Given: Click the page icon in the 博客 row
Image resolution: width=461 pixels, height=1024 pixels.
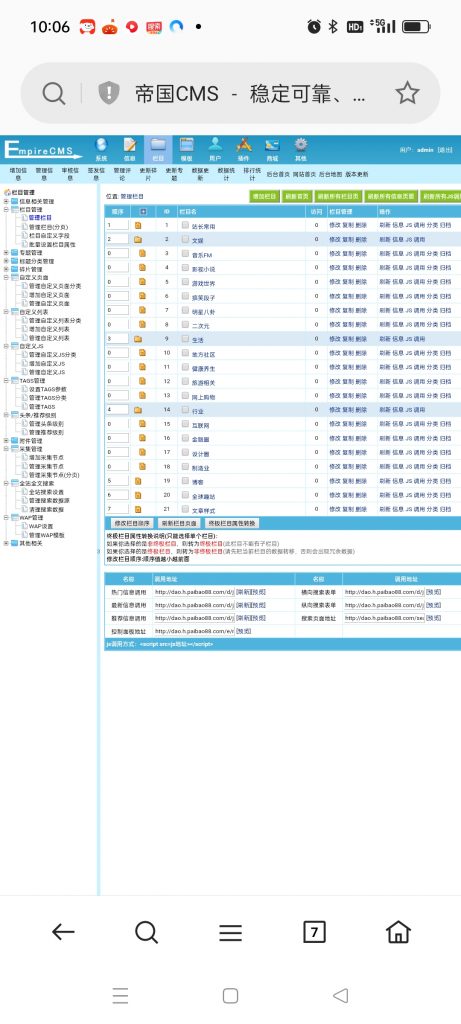Looking at the screenshot, I should coord(138,481).
